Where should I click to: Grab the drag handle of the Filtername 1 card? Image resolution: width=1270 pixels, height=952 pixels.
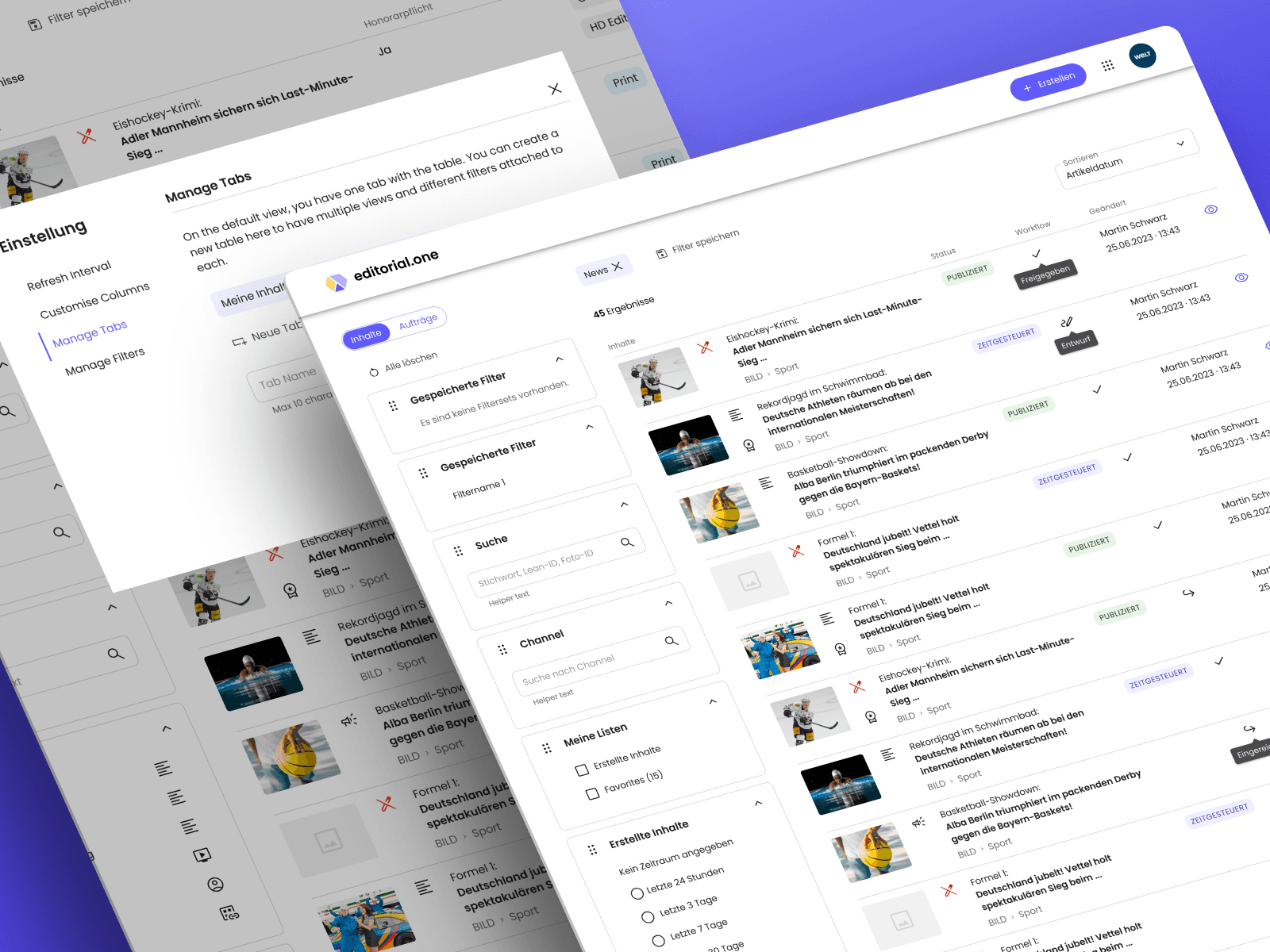(423, 474)
